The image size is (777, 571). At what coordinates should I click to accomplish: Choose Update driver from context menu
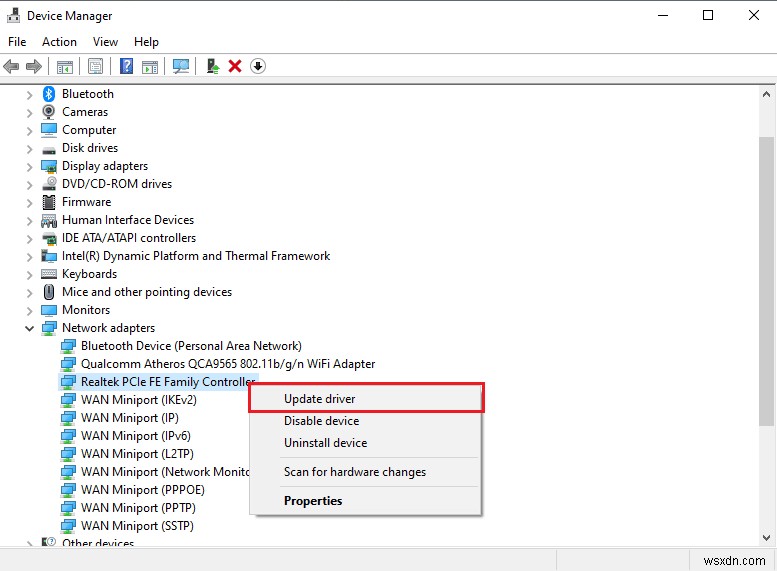(366, 399)
